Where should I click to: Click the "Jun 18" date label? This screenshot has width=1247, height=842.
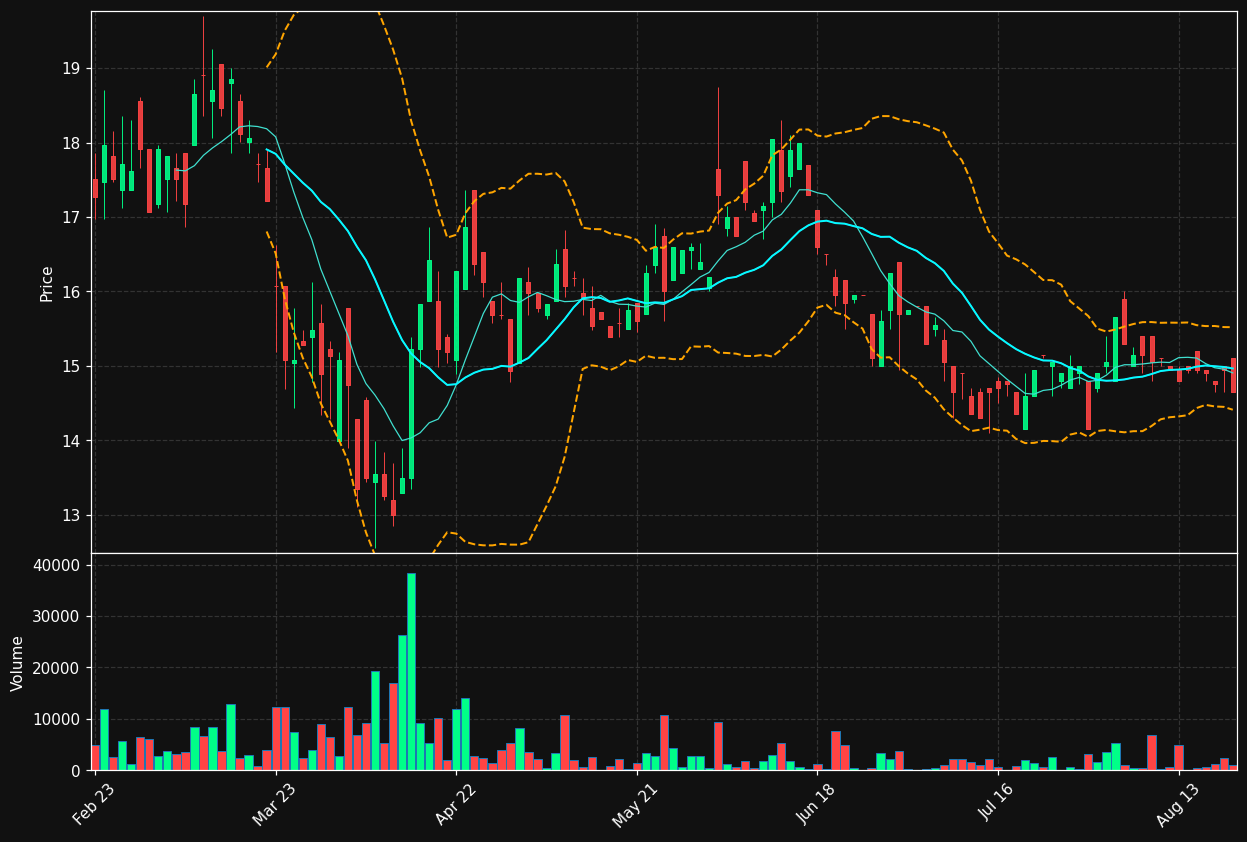point(815,803)
